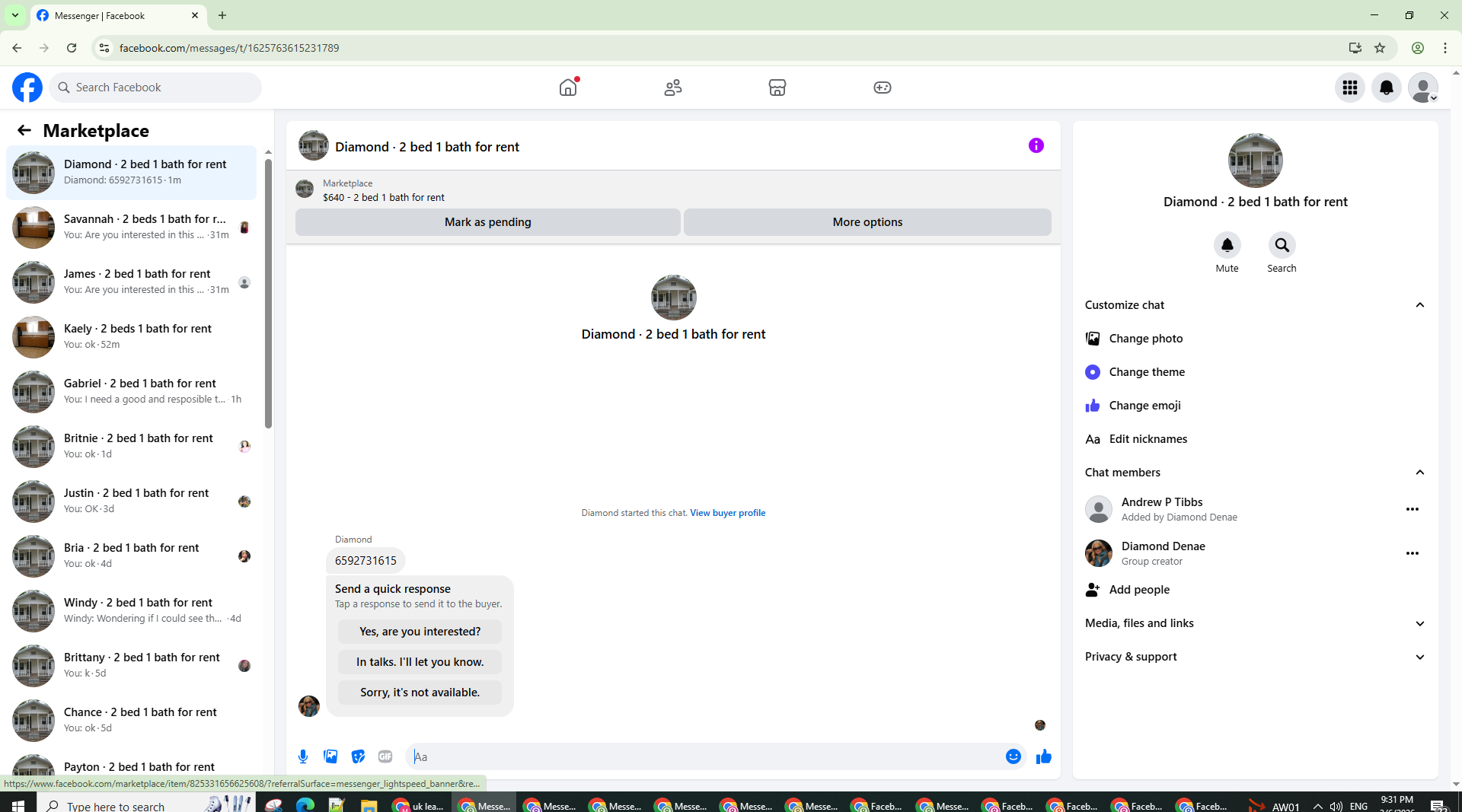Open James 2 bed conversation
The image size is (1462, 812).
132,282
